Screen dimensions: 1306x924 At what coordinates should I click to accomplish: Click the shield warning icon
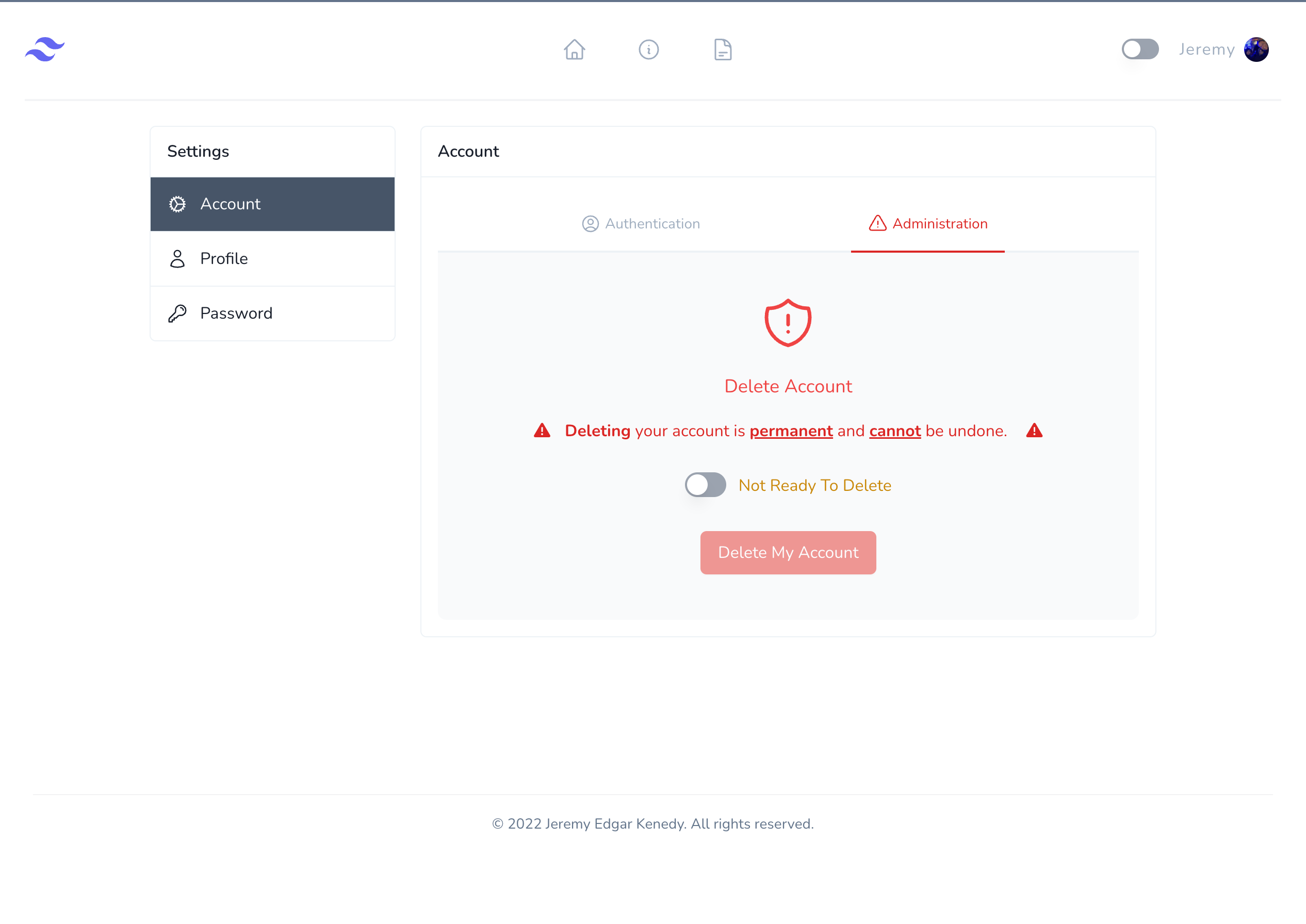pos(788,323)
